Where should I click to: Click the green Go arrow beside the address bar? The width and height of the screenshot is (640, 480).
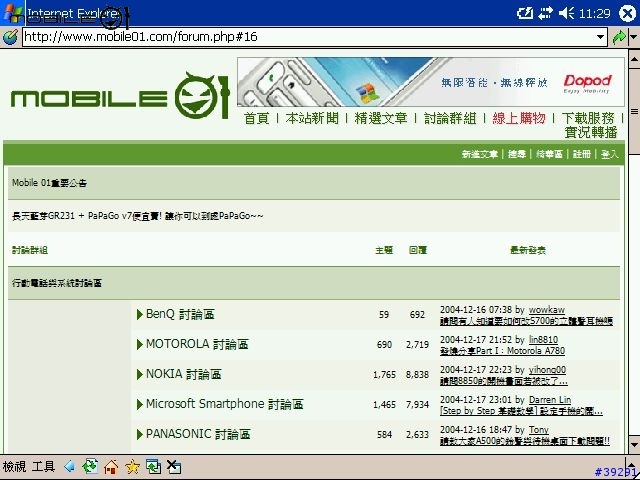[x=619, y=37]
